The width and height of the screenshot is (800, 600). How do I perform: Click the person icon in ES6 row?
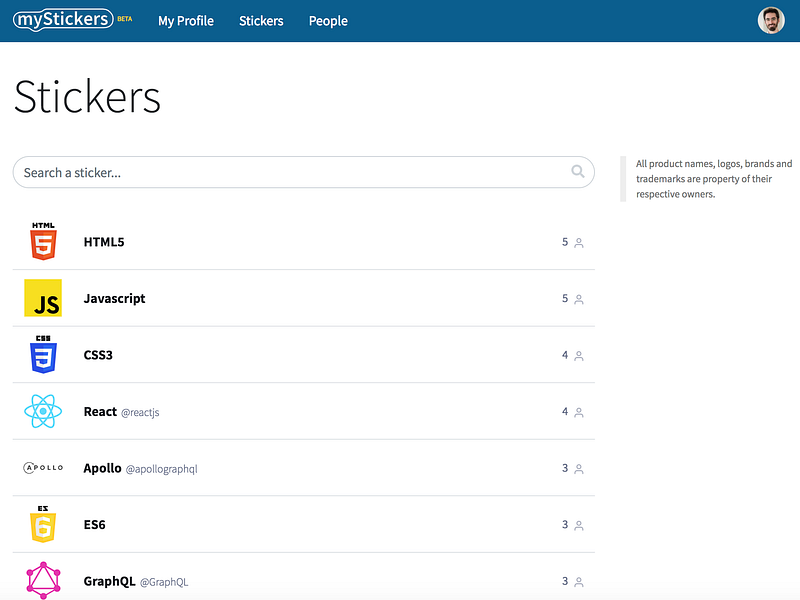point(579,526)
